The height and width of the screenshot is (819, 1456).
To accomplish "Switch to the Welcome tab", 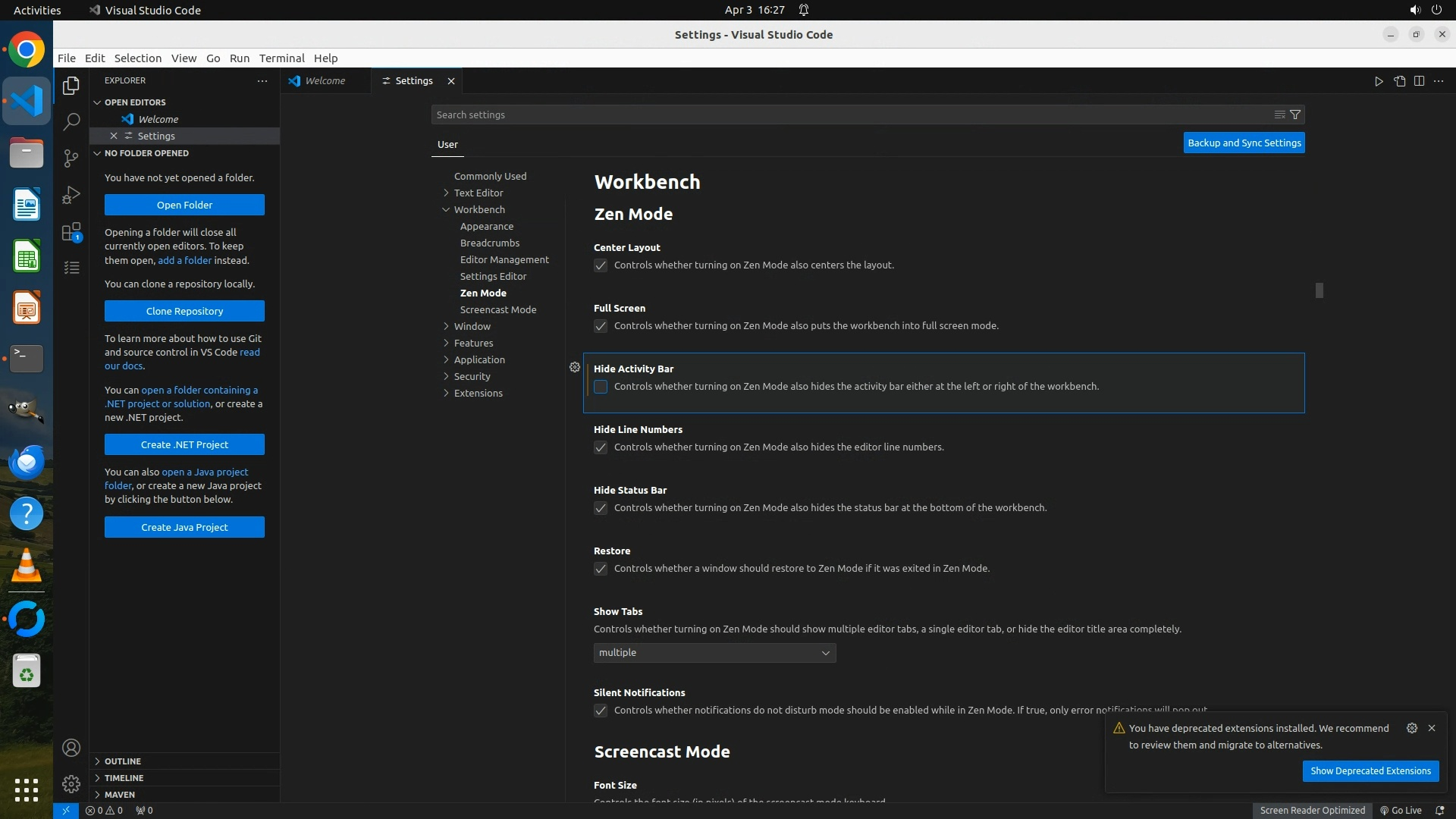I will [x=325, y=81].
